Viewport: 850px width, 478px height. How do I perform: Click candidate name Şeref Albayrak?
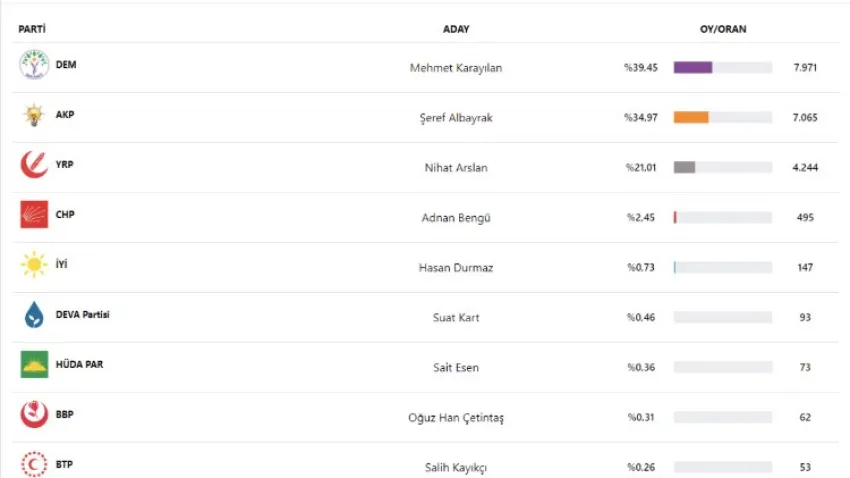click(x=456, y=118)
